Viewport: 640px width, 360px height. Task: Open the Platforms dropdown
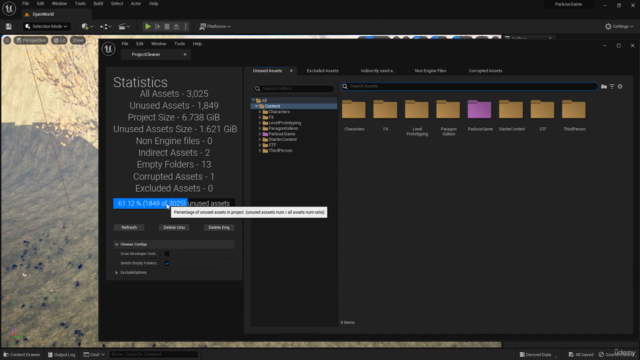point(215,27)
